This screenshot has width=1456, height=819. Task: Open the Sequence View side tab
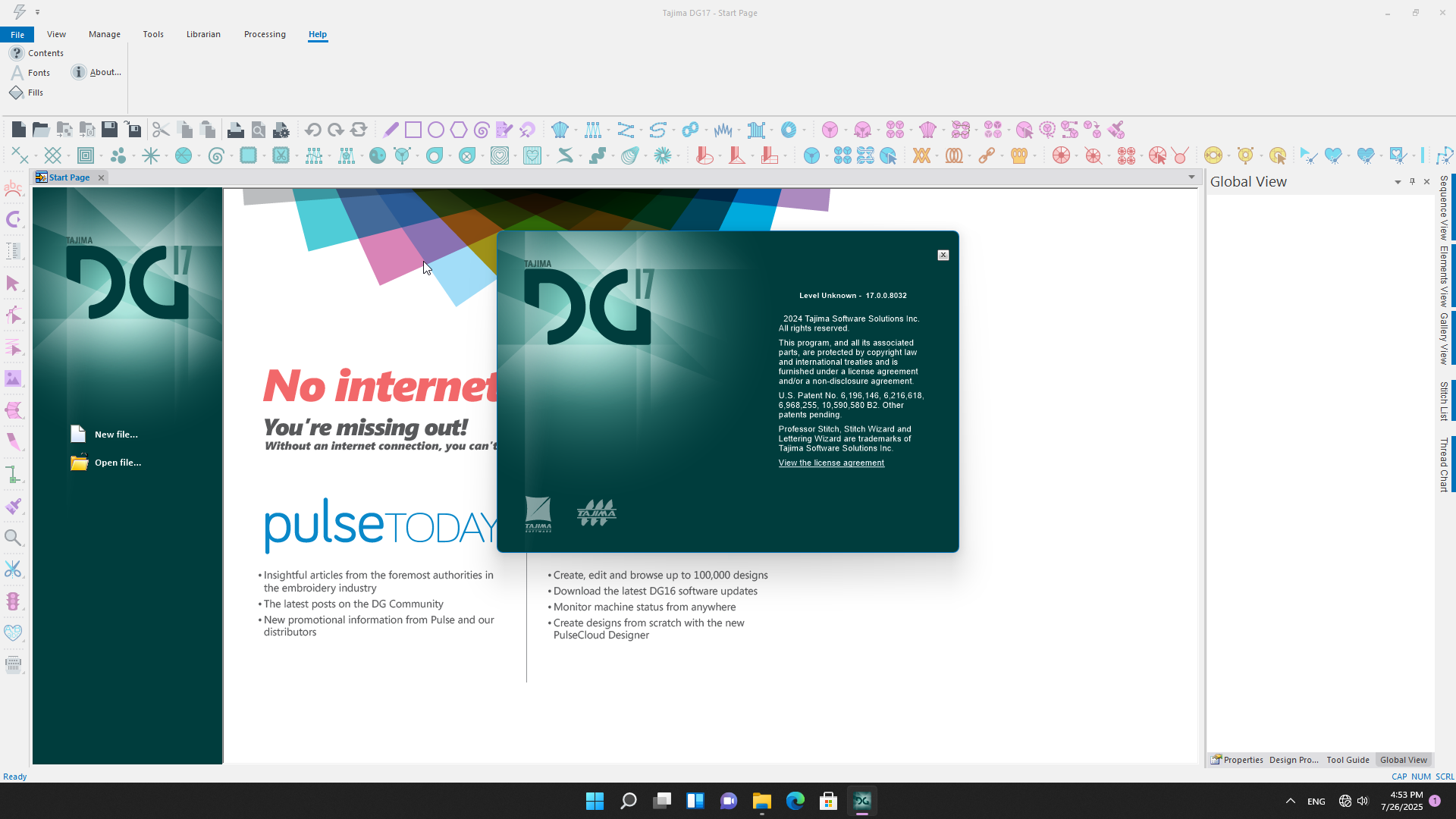click(1444, 207)
